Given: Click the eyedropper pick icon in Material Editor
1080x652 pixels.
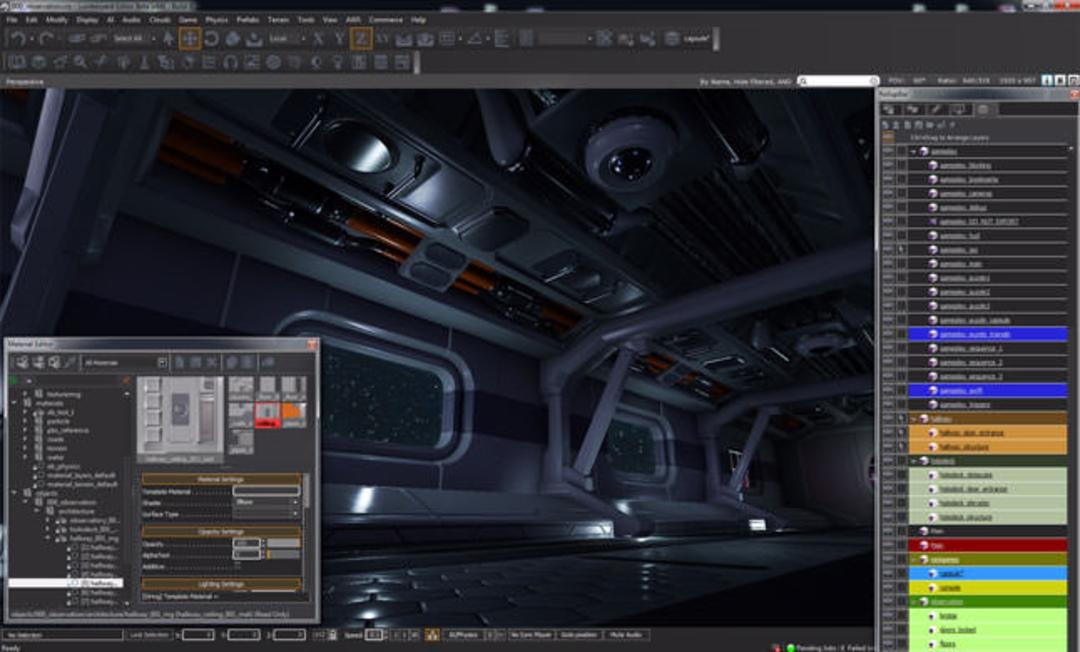Looking at the screenshot, I should [71, 363].
